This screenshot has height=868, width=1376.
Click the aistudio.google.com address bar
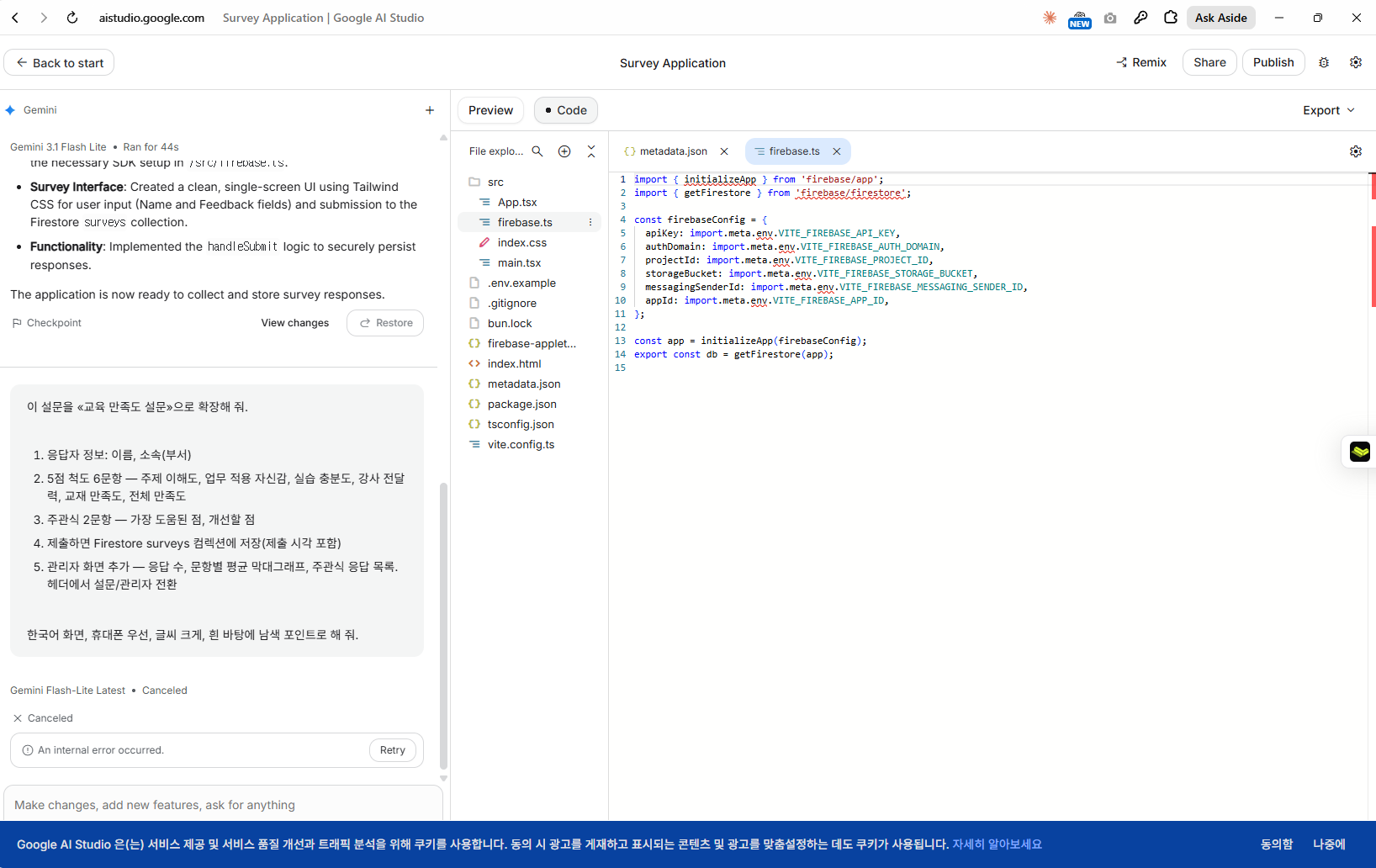(151, 18)
